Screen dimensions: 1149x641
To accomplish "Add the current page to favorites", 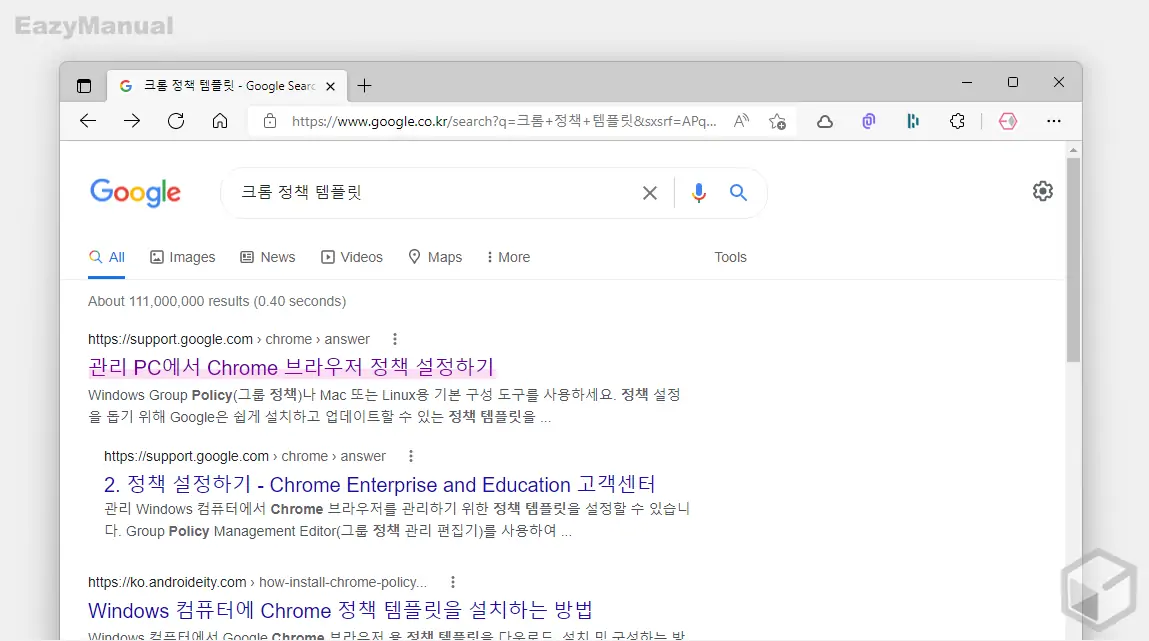I will point(778,121).
